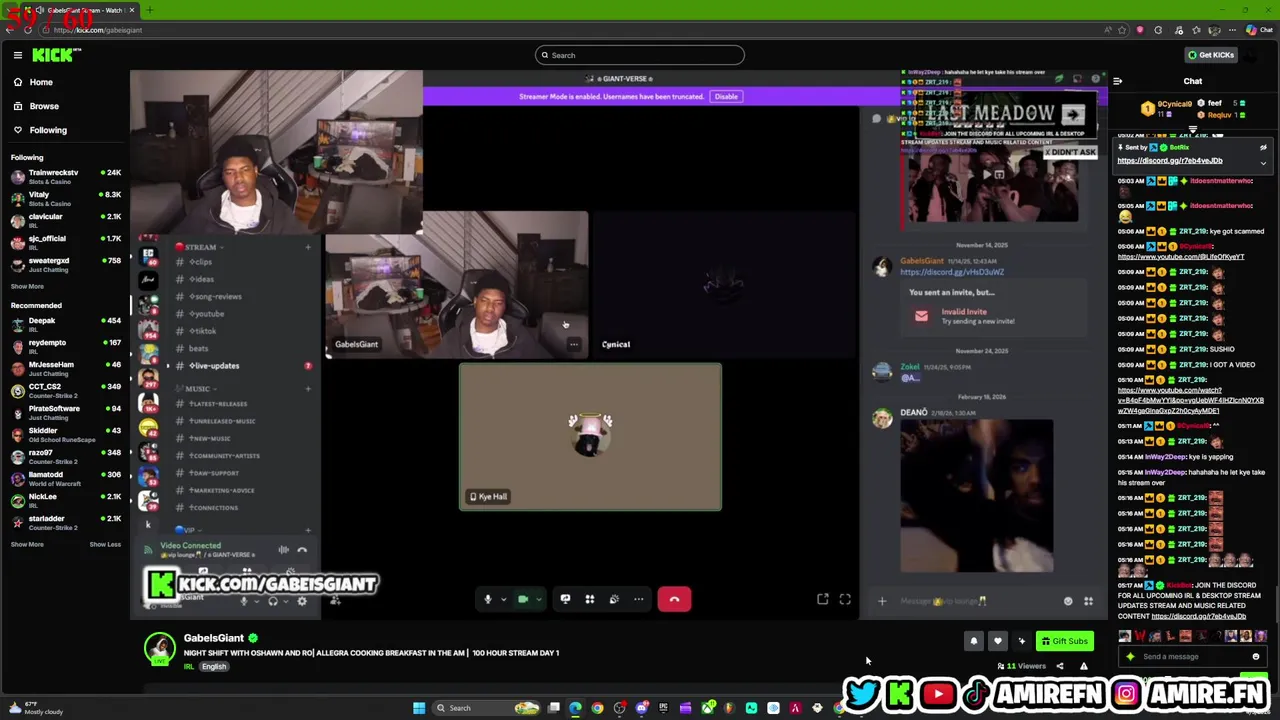Screen dimensions: 1280x720
Task: Collapse the STREAM category in Discord
Action: click(200, 247)
